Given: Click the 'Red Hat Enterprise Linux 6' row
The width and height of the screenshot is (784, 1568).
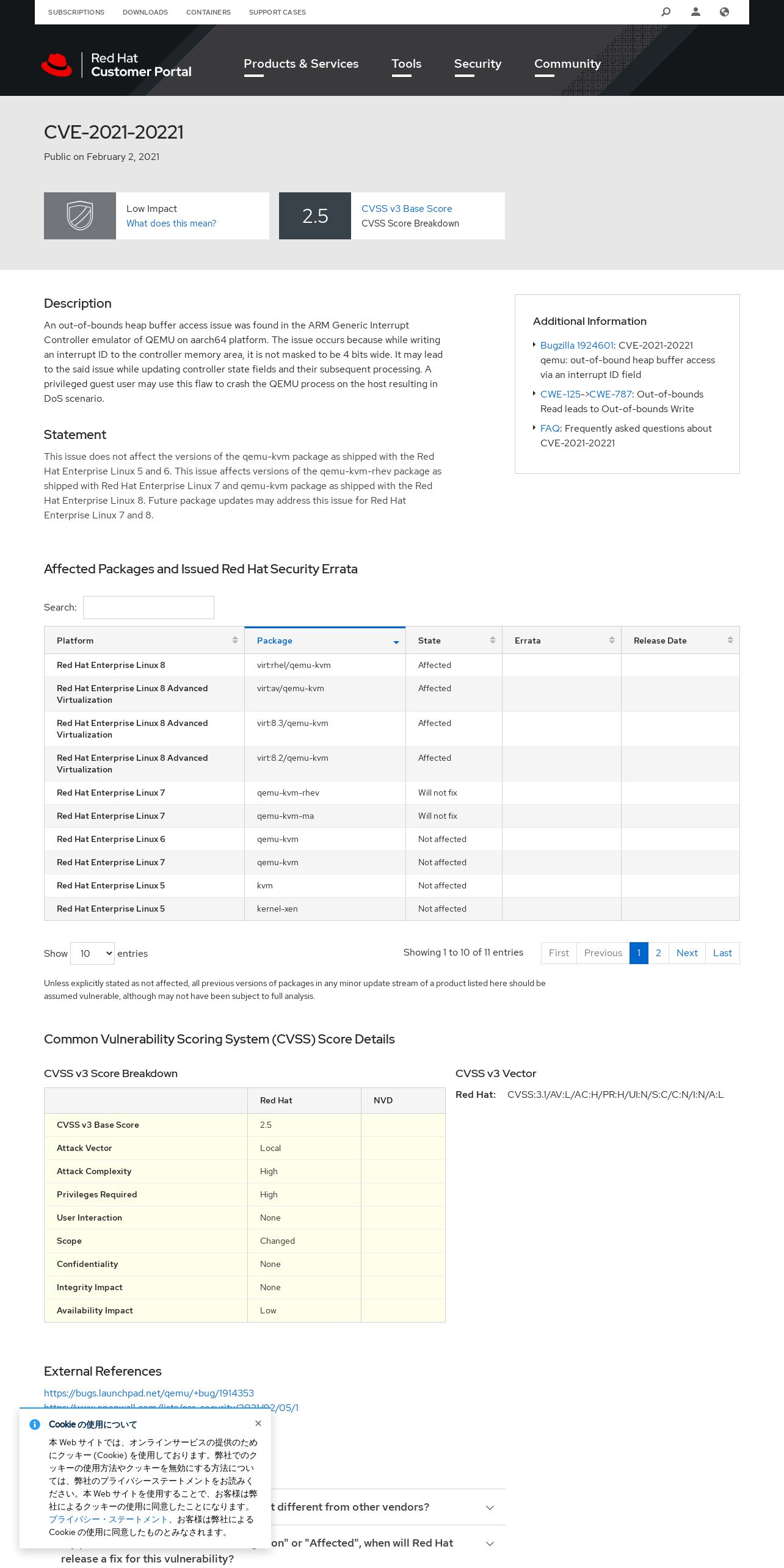Looking at the screenshot, I should click(x=392, y=839).
